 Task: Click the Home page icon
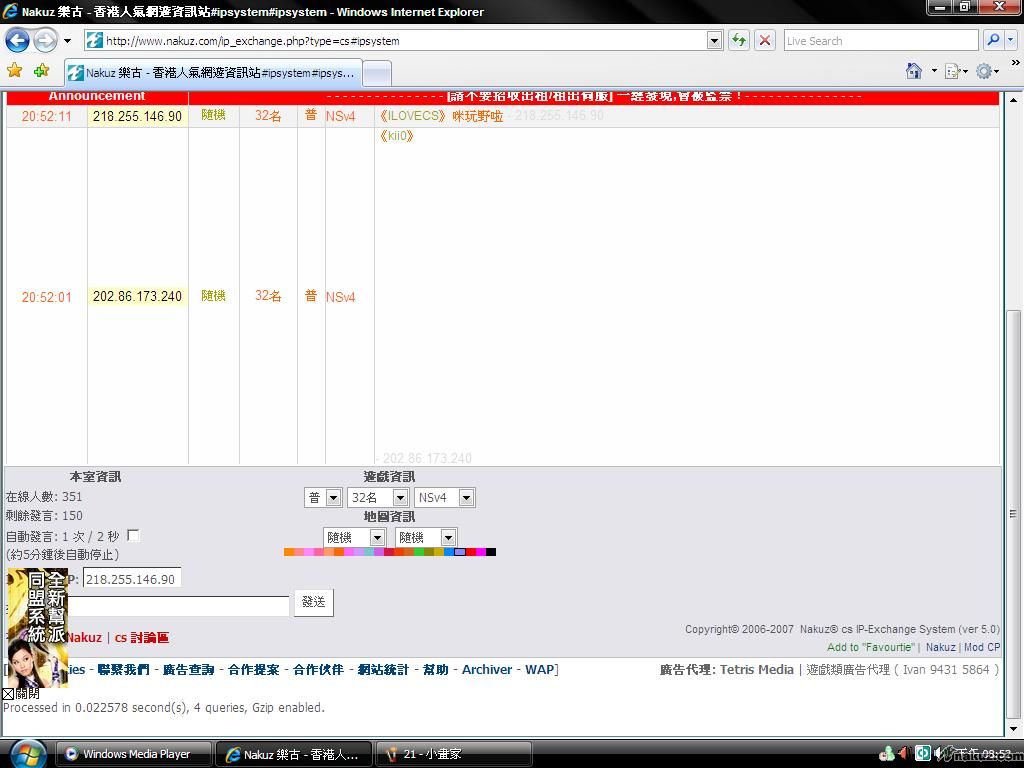tap(913, 71)
